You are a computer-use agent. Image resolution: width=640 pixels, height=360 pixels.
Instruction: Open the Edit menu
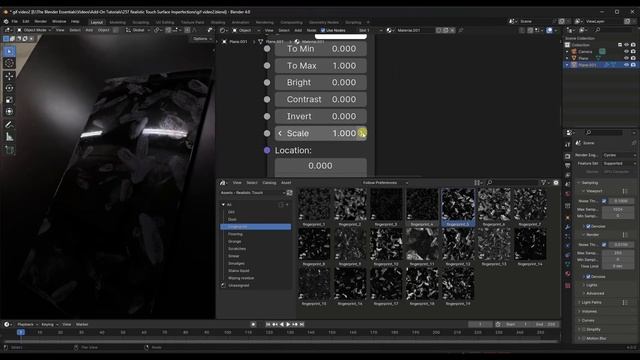(x=26, y=21)
